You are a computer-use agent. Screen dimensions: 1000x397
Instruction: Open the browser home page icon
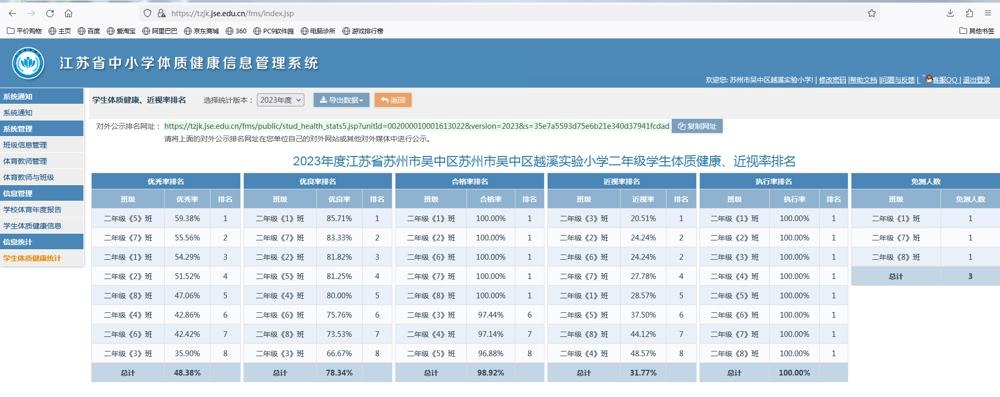[x=68, y=13]
